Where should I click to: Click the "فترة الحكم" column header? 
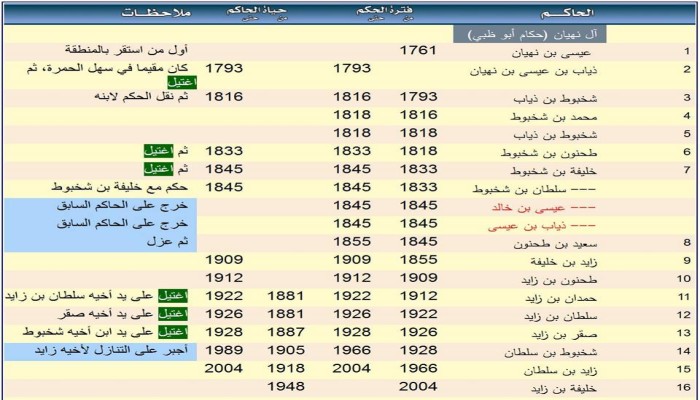[x=384, y=11]
